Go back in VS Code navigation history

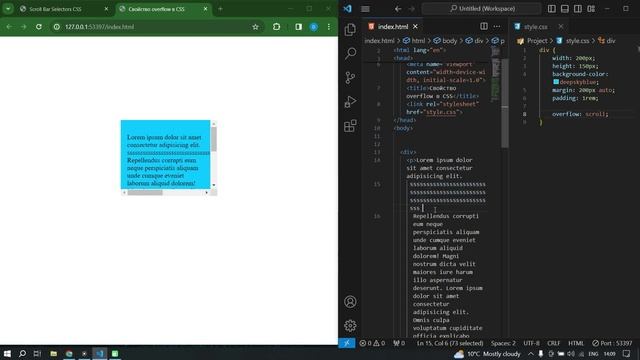[398, 9]
